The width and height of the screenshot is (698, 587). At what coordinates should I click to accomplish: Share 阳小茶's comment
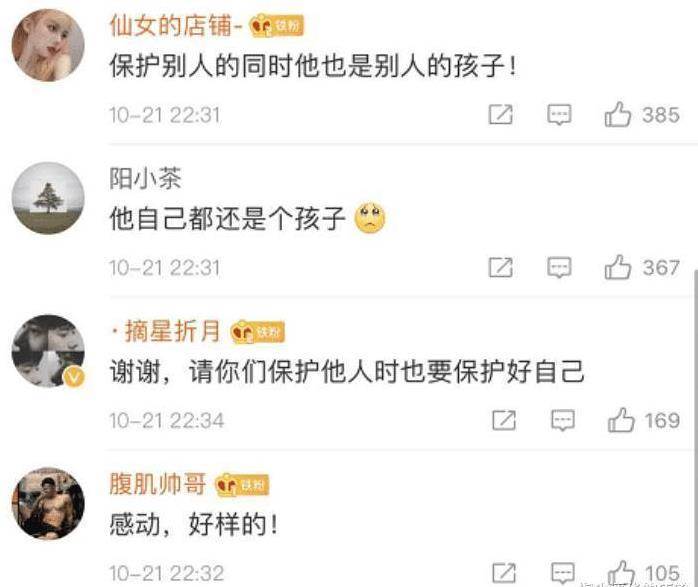pos(501,267)
